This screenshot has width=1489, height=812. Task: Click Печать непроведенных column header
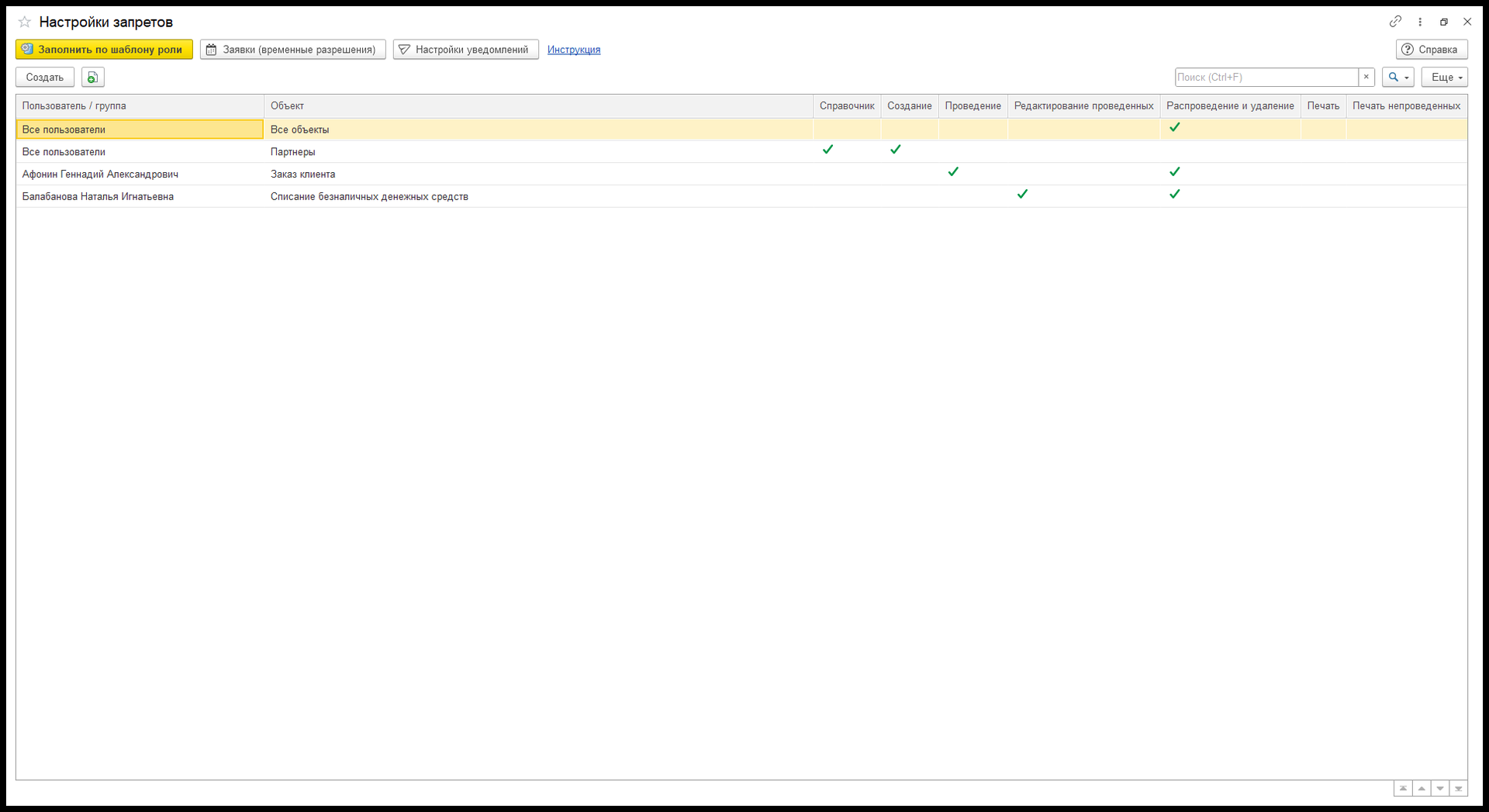tap(1406, 106)
